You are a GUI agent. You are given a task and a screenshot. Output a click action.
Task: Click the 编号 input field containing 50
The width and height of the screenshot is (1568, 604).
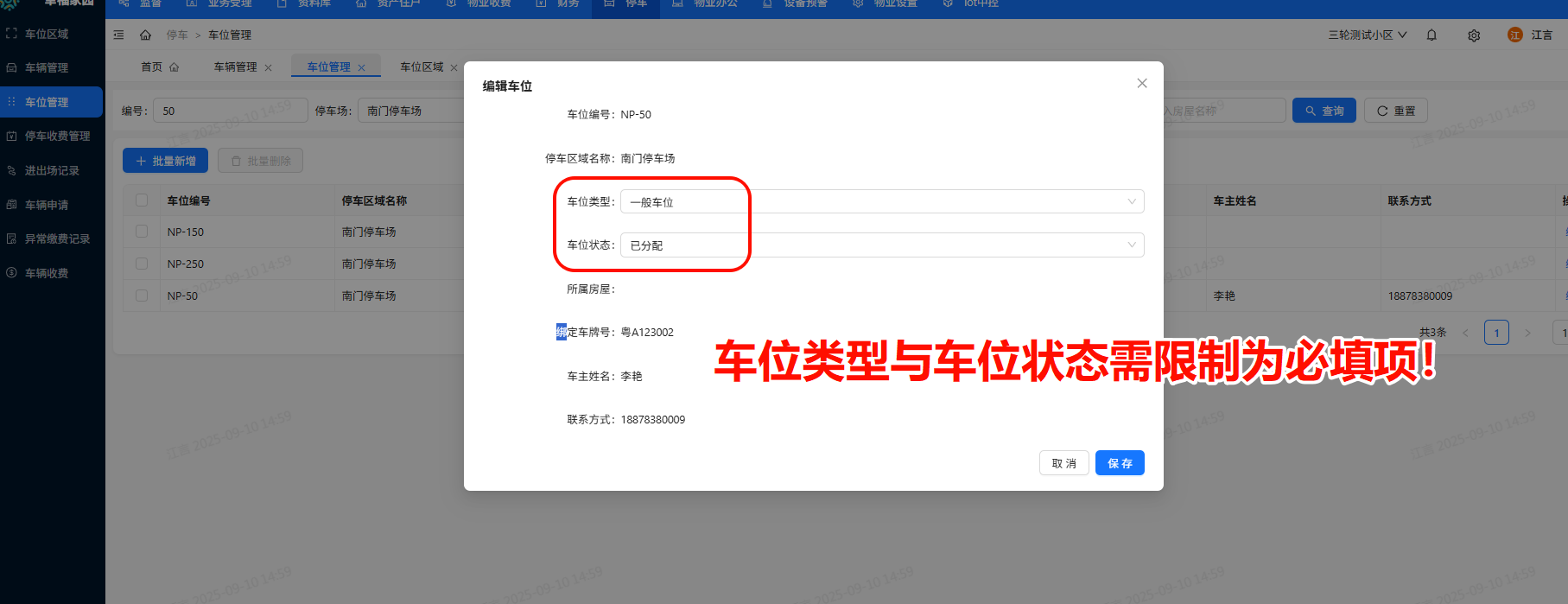[230, 111]
